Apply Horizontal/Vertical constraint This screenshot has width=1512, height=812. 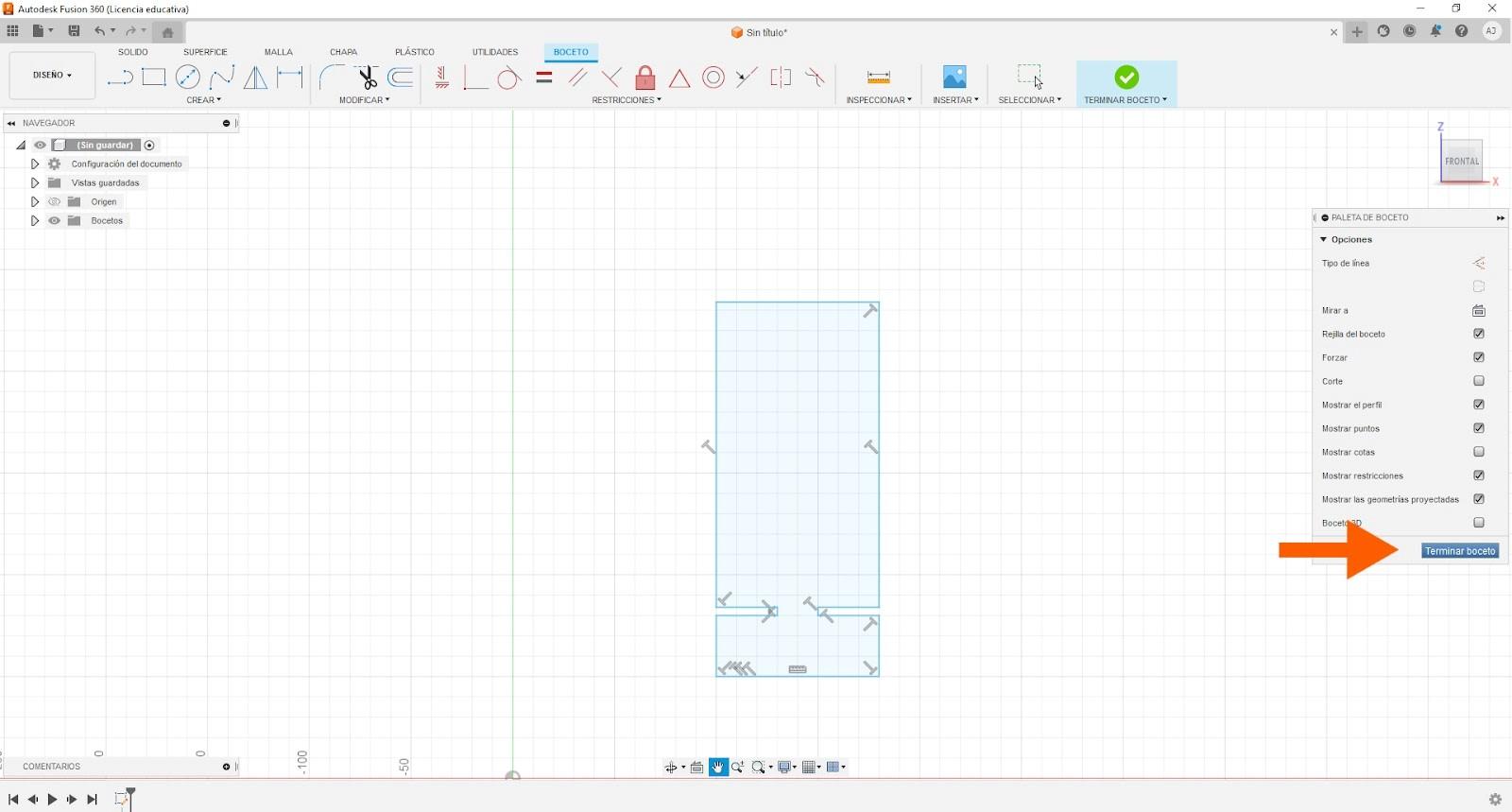(x=441, y=78)
